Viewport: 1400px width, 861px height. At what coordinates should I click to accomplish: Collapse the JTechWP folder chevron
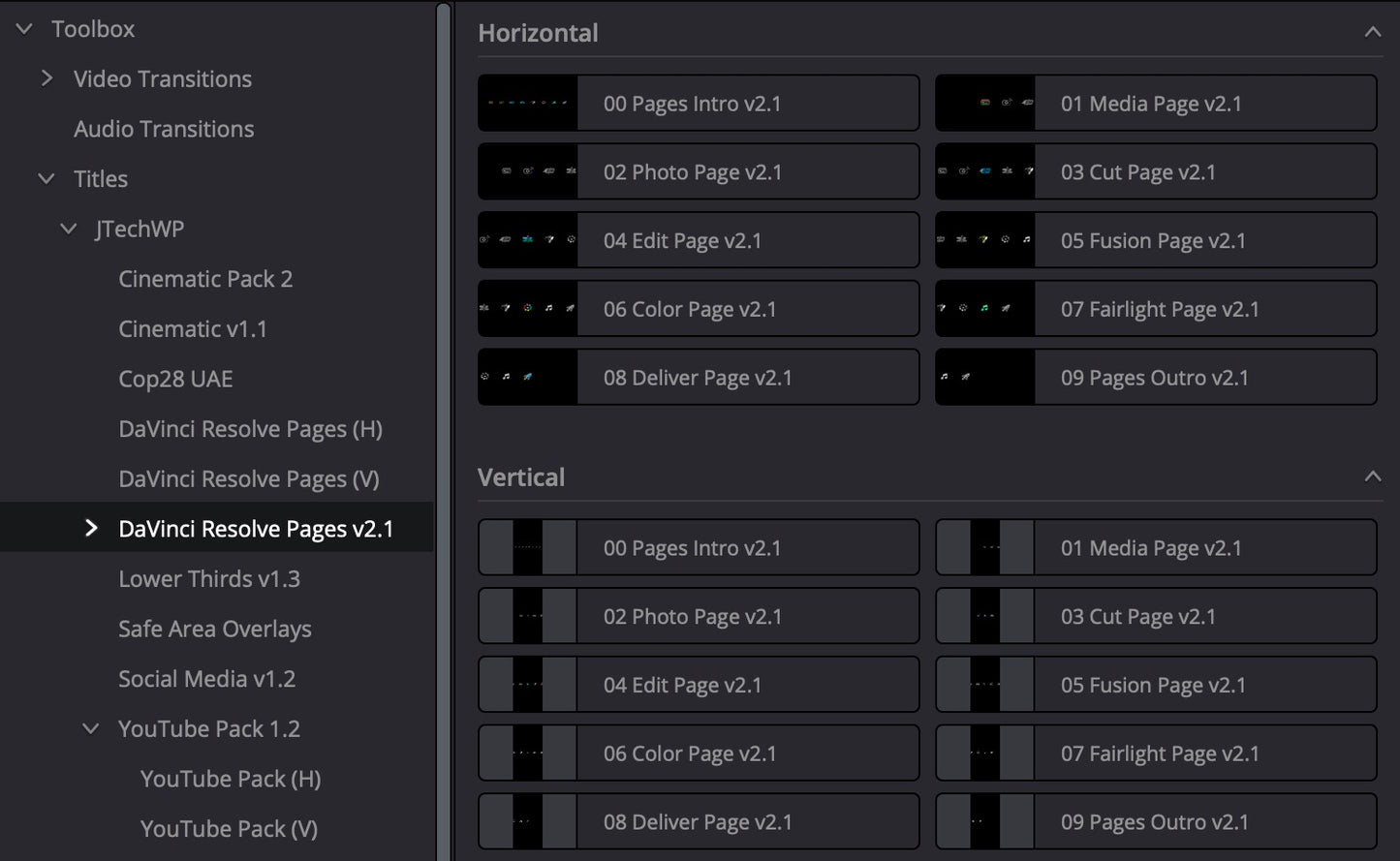(68, 230)
